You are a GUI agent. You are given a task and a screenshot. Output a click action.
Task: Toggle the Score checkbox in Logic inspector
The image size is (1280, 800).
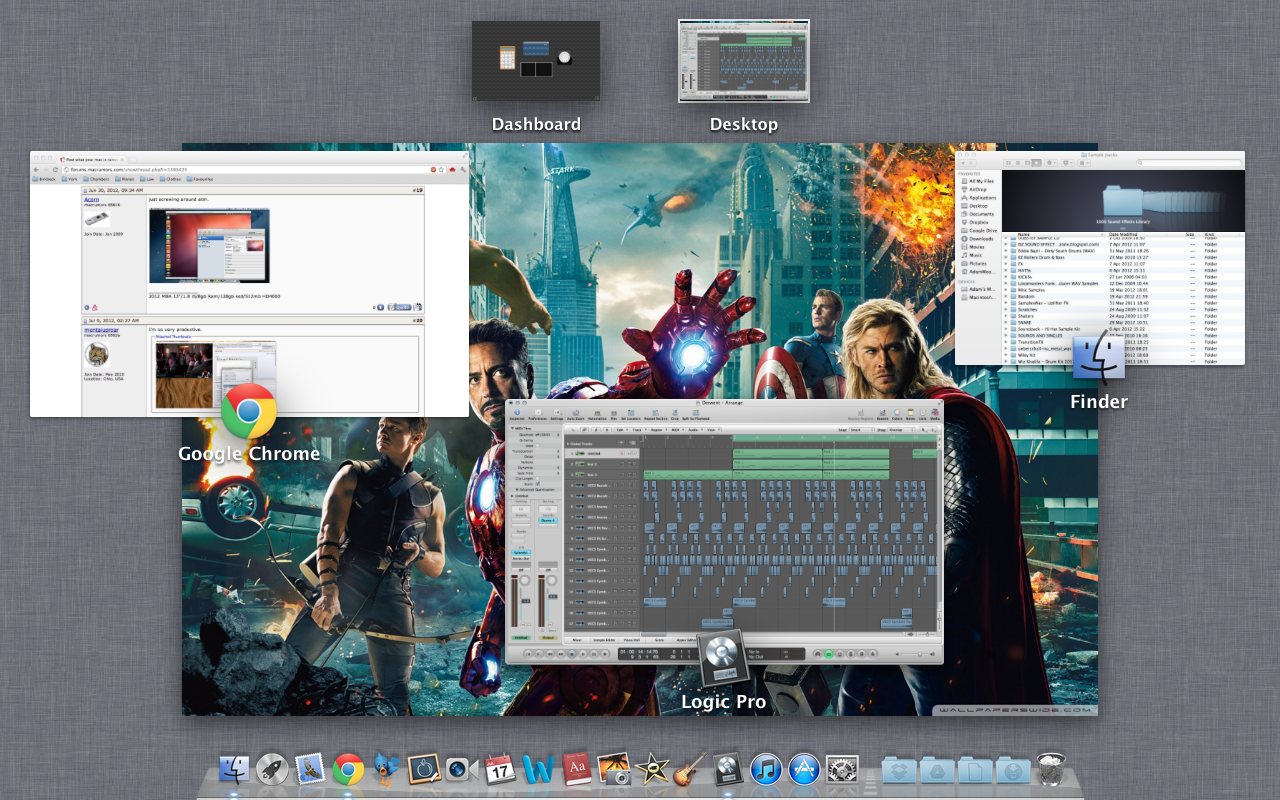[x=538, y=484]
